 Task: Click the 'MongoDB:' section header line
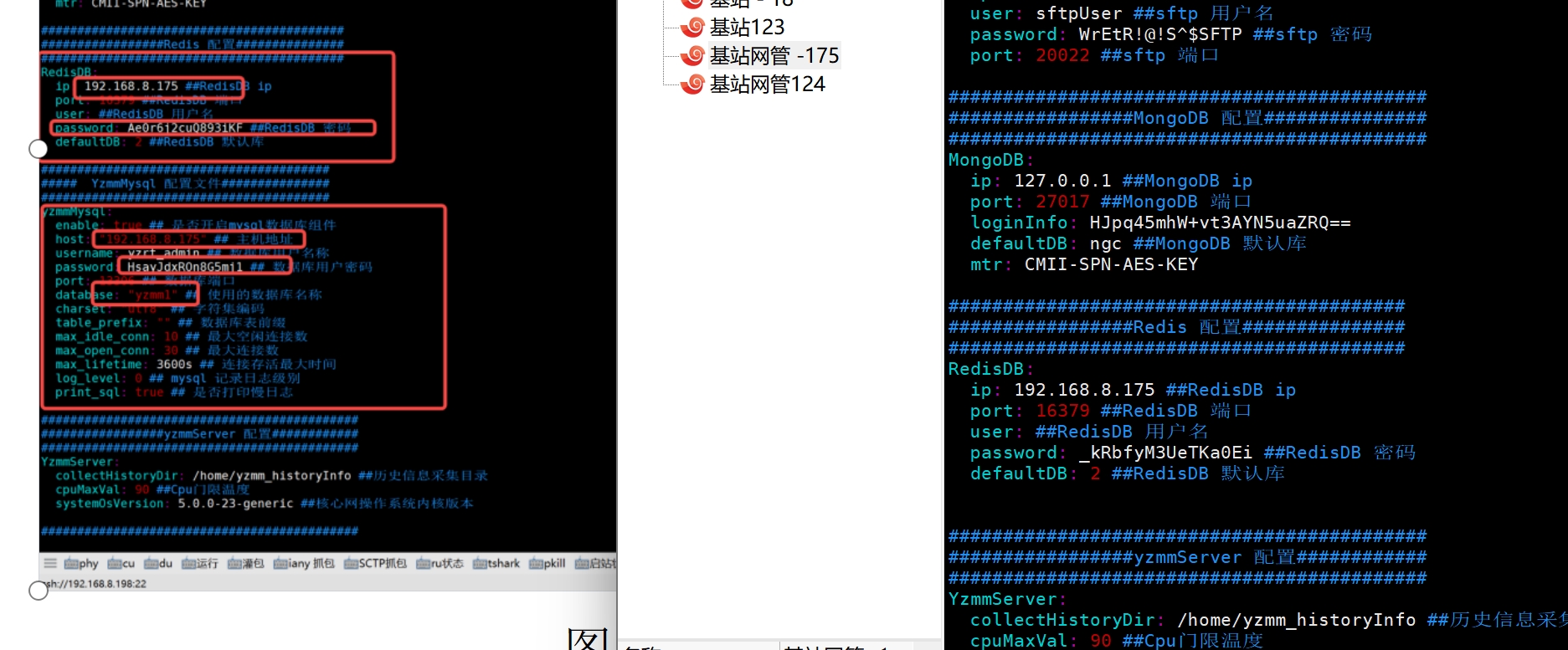[990, 160]
